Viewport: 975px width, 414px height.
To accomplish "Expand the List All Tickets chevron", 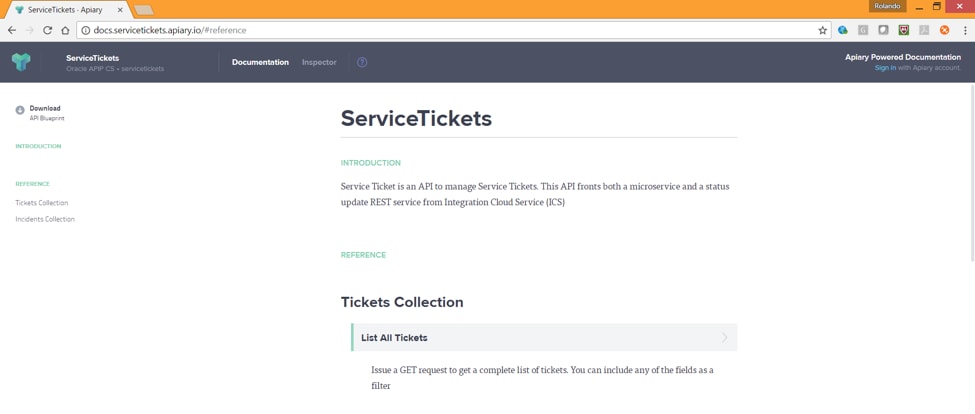I will tap(724, 338).
